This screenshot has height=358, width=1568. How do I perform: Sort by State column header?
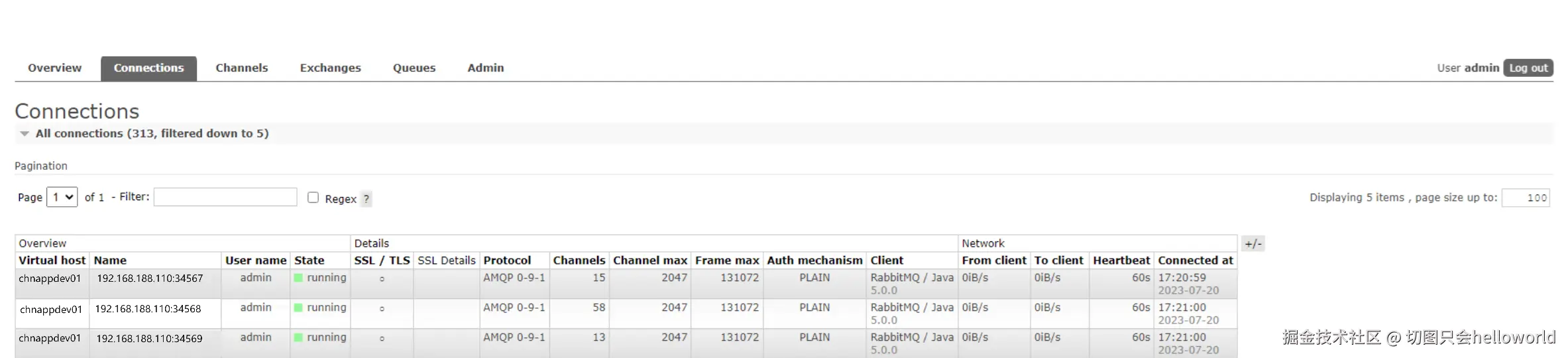coord(309,261)
